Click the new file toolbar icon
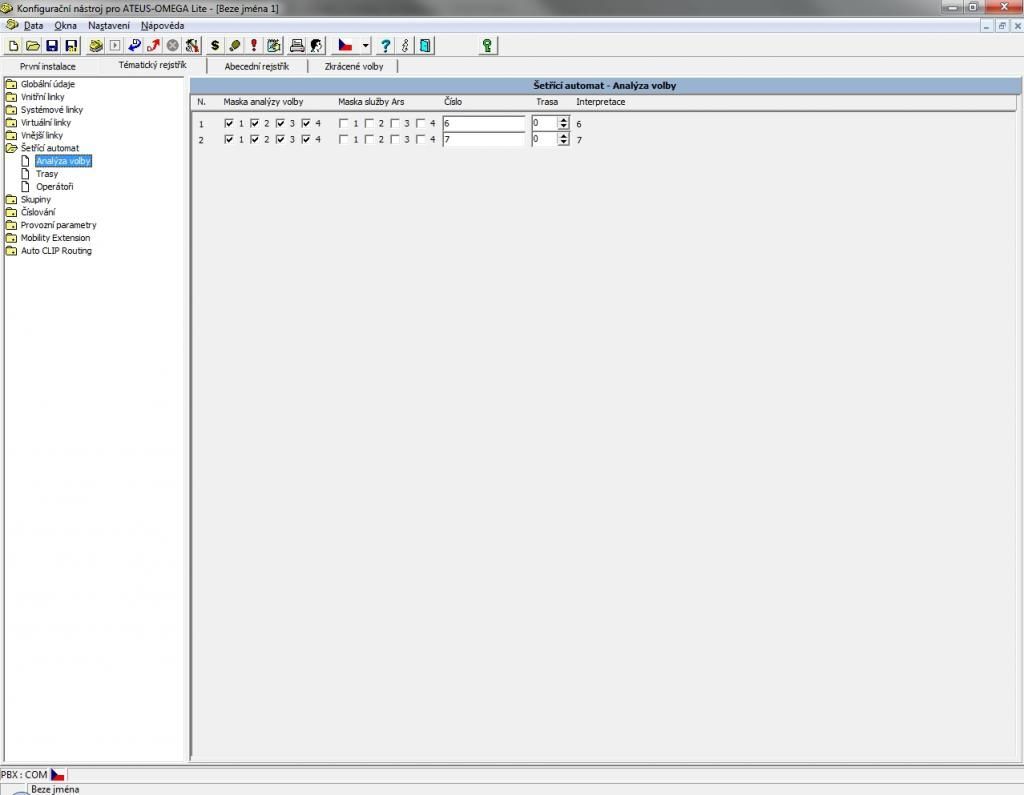Image resolution: width=1024 pixels, height=795 pixels. coord(13,45)
